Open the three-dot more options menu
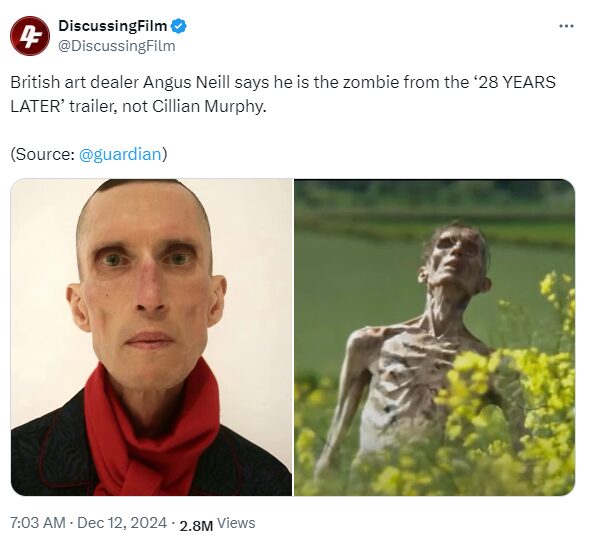This screenshot has height=546, width=591. [x=566, y=26]
